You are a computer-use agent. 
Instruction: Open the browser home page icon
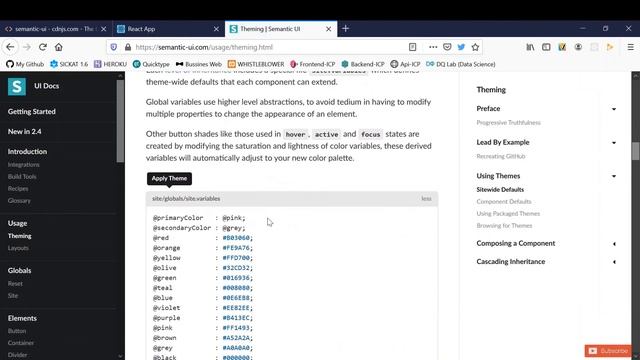(x=59, y=47)
